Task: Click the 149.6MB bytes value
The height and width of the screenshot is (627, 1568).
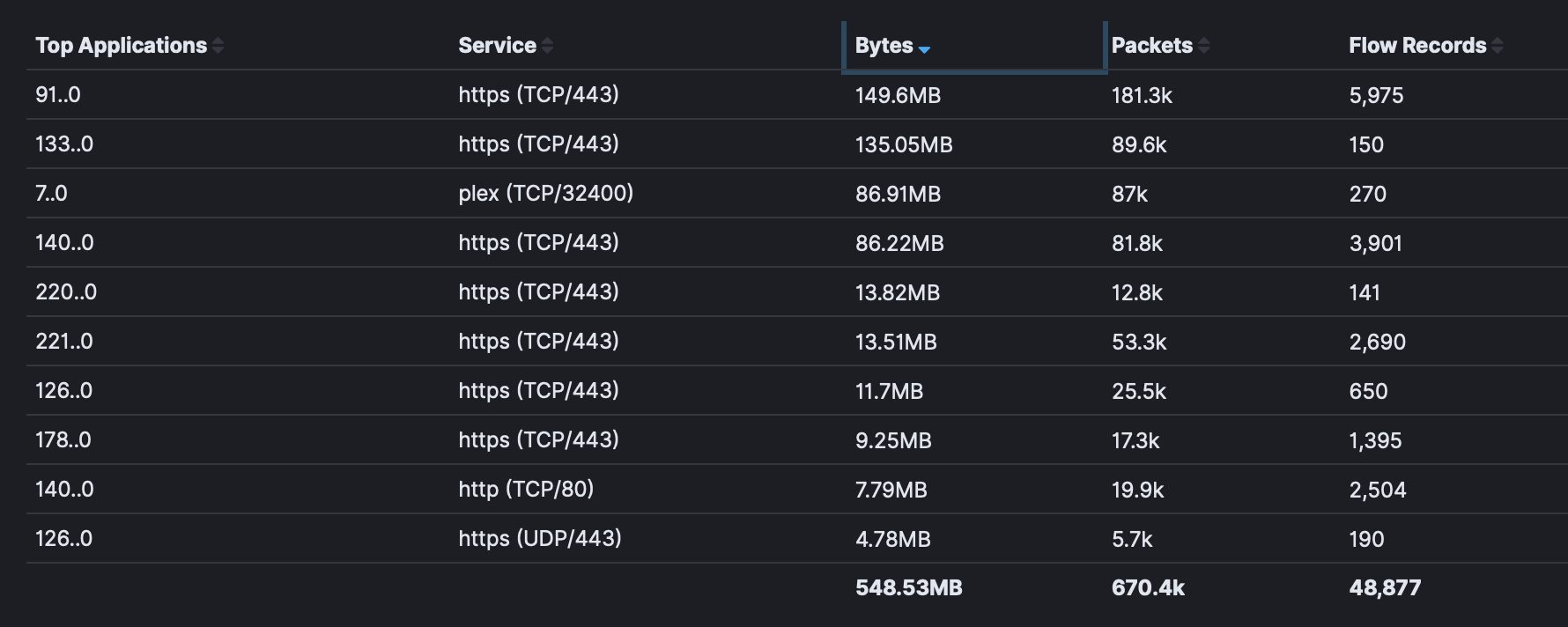Action: tap(898, 95)
